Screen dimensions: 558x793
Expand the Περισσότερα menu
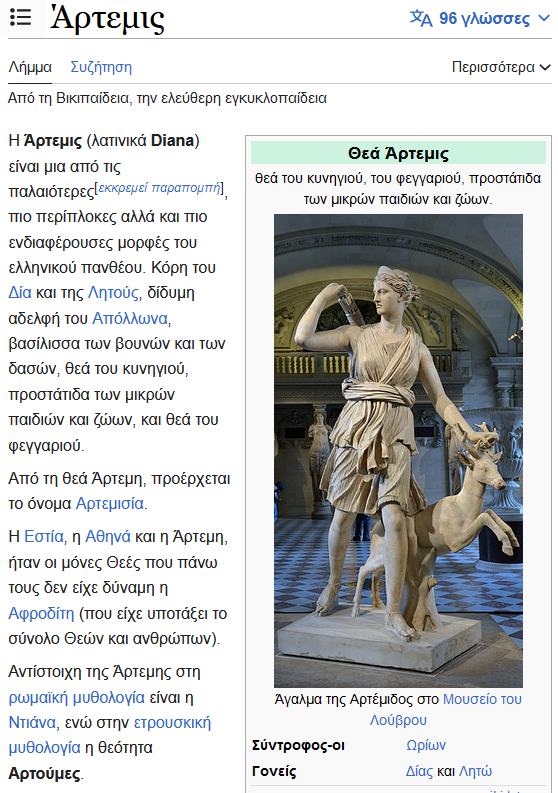click(501, 67)
